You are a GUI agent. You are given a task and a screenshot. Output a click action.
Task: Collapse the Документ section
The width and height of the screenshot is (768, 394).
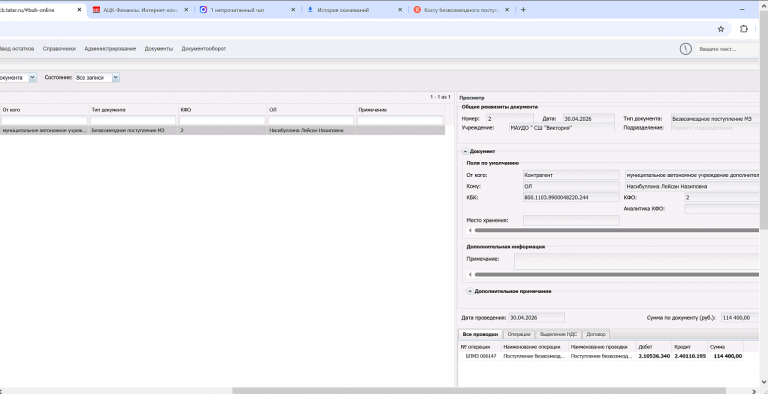[x=465, y=151]
